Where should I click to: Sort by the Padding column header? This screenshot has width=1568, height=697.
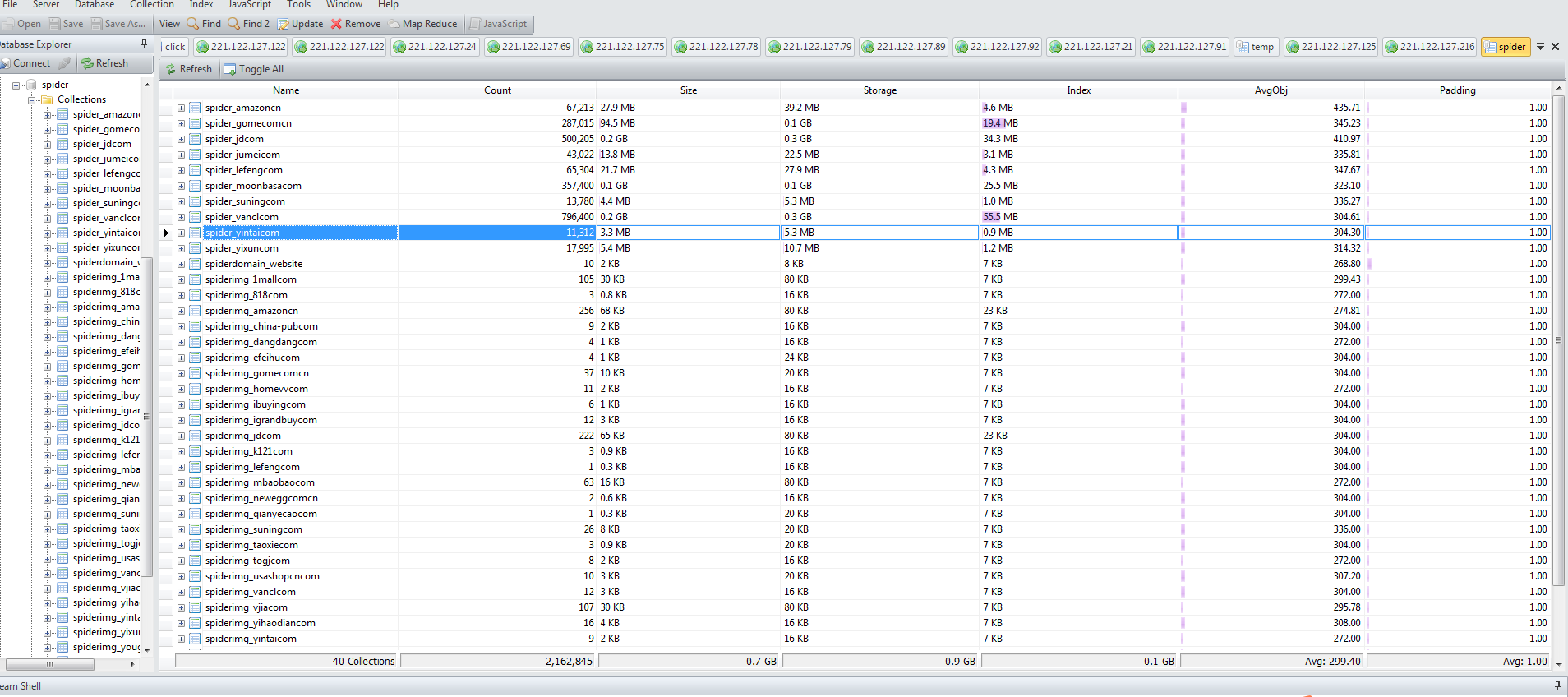(1457, 90)
